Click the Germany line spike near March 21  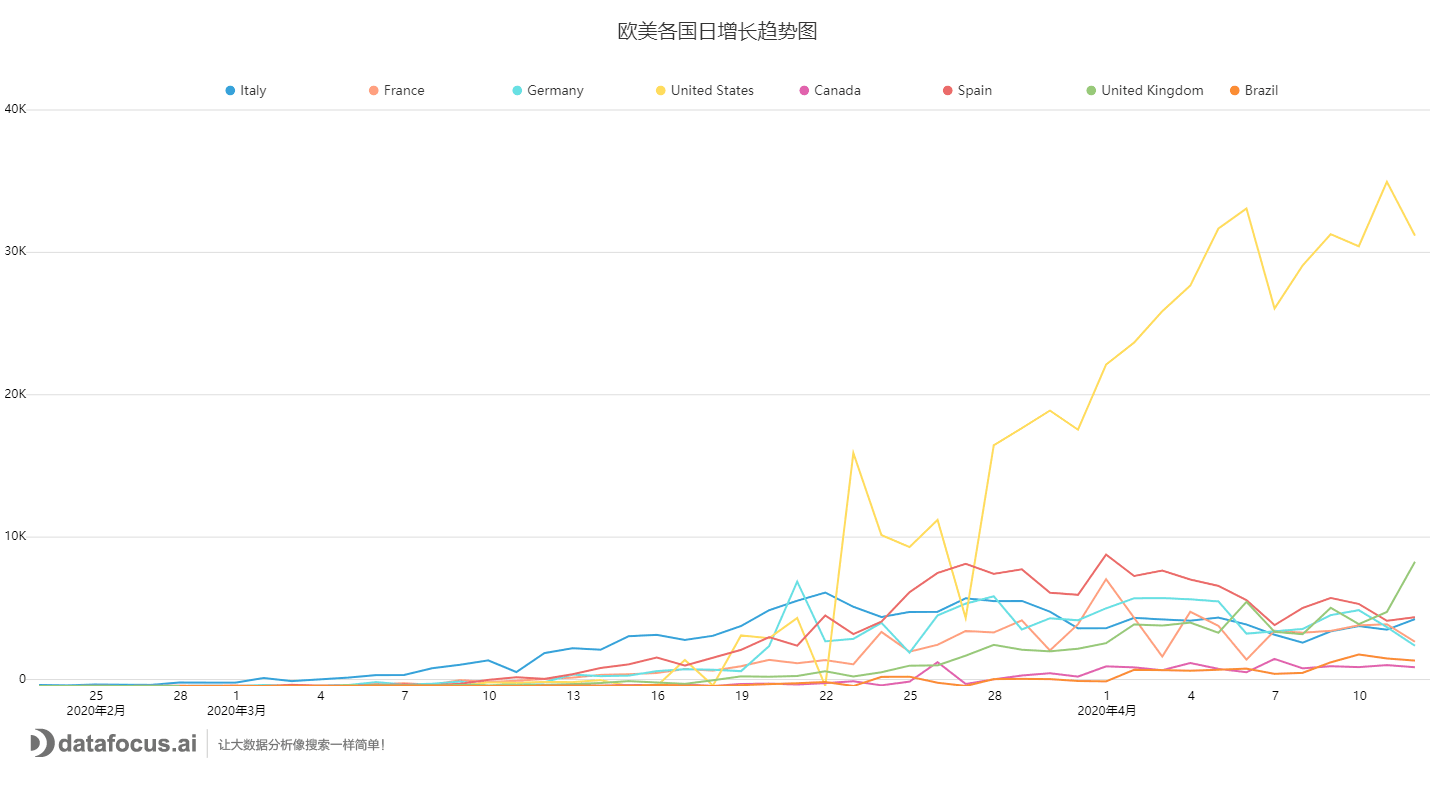click(x=797, y=581)
